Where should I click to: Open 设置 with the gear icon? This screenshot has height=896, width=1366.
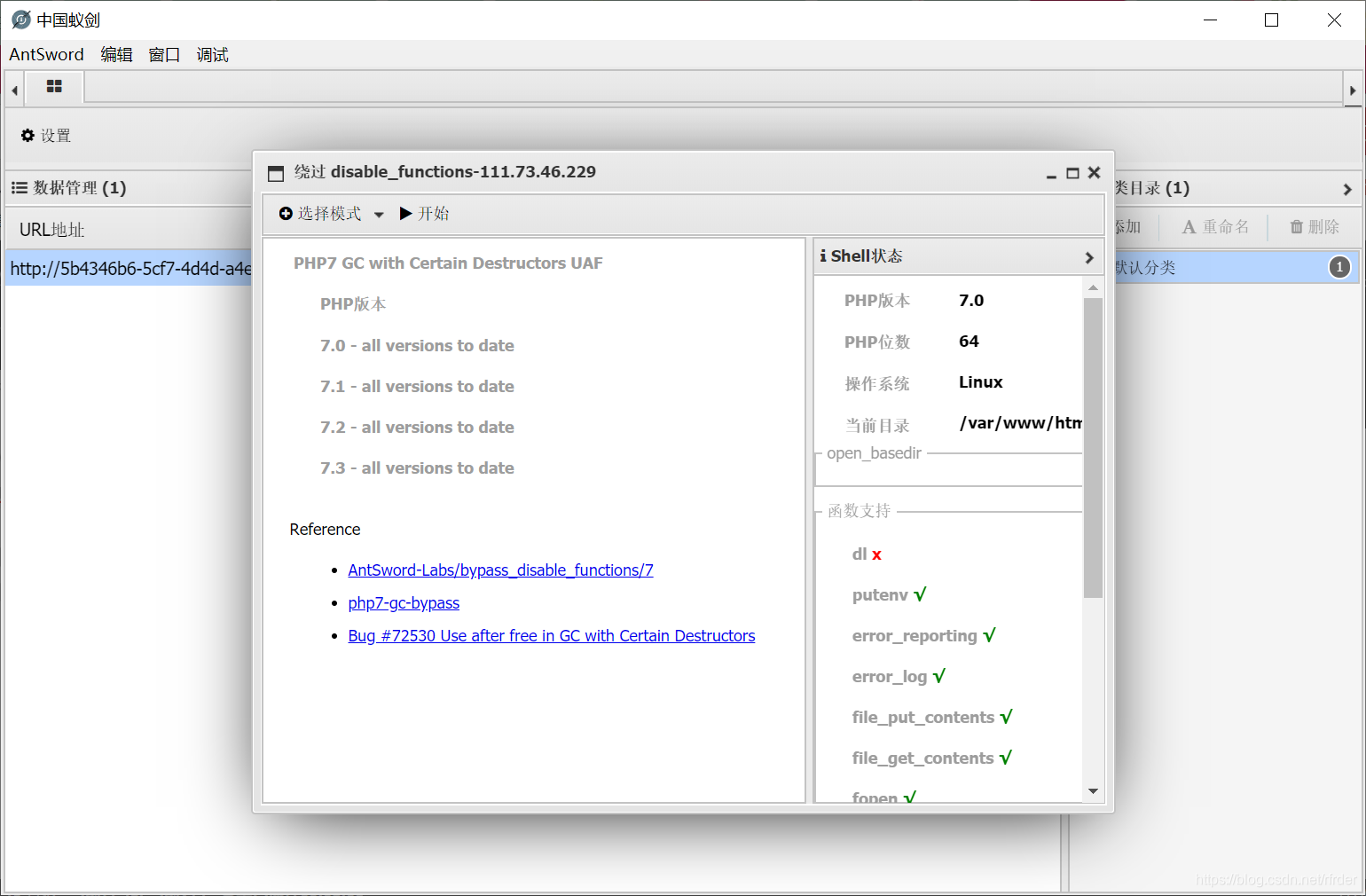pyautogui.click(x=45, y=136)
